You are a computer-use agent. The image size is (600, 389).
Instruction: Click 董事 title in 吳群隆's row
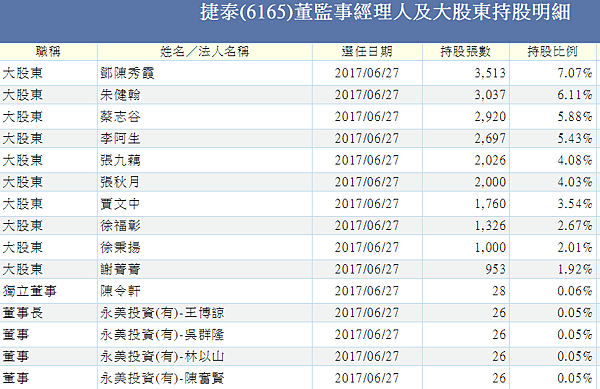coord(16,335)
